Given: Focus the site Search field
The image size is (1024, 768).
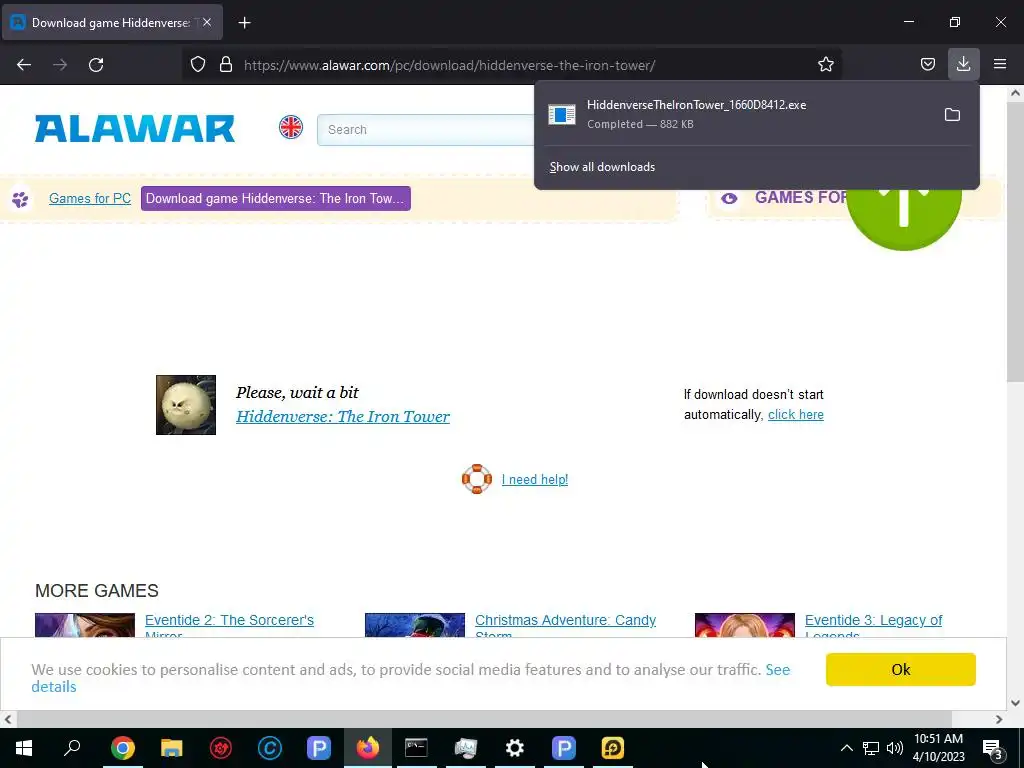Looking at the screenshot, I should tap(426, 129).
